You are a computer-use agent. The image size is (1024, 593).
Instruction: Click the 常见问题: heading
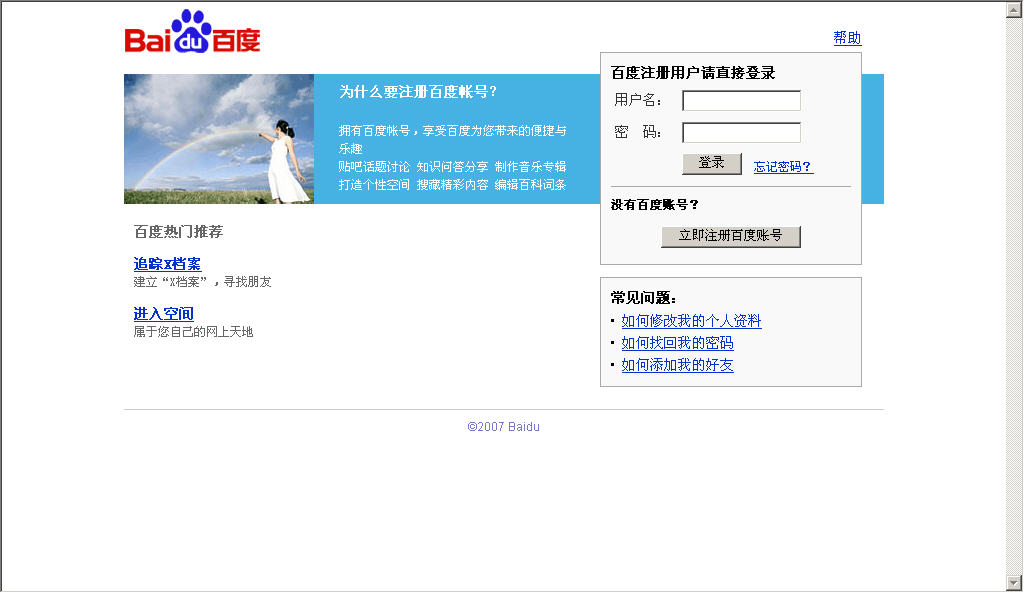point(643,298)
